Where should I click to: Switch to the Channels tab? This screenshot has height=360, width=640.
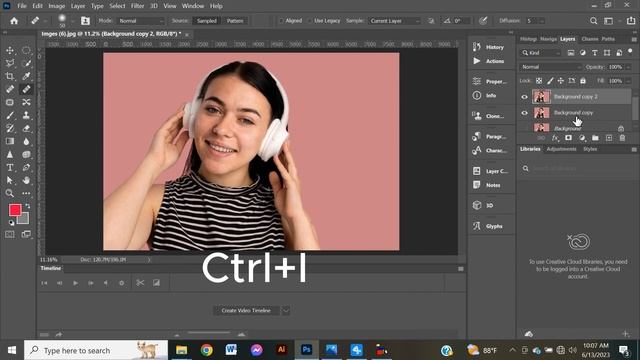[x=590, y=39]
